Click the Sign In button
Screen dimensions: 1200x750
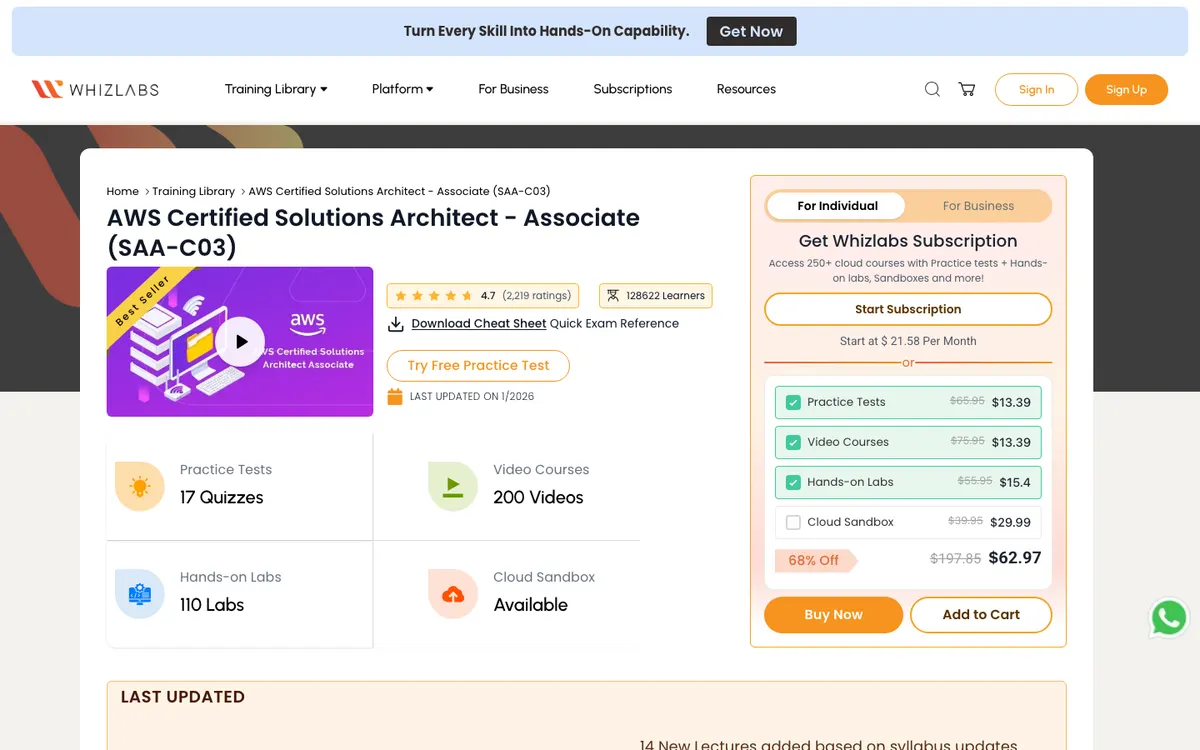coord(1036,89)
